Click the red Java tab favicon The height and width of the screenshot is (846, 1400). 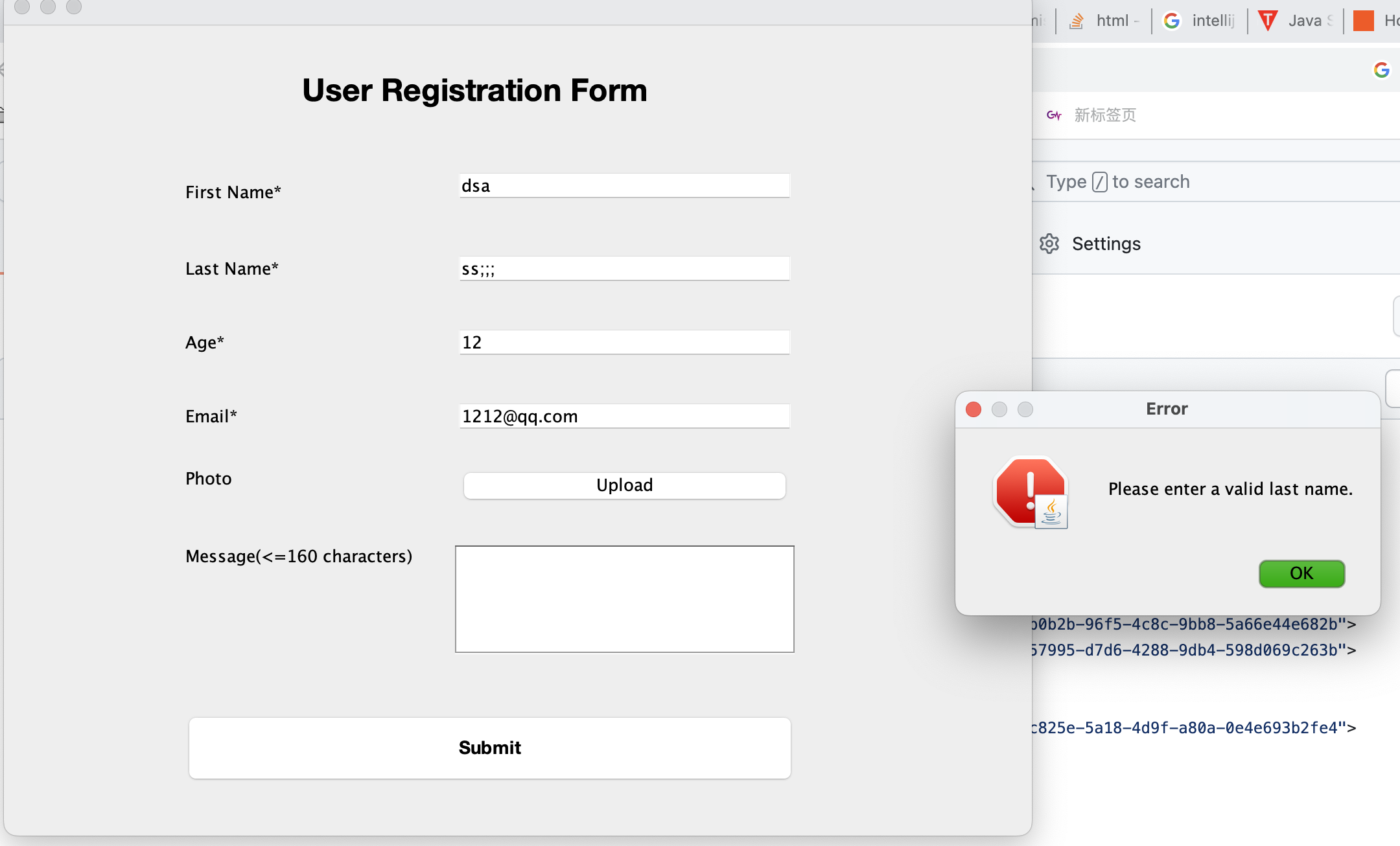click(1267, 21)
